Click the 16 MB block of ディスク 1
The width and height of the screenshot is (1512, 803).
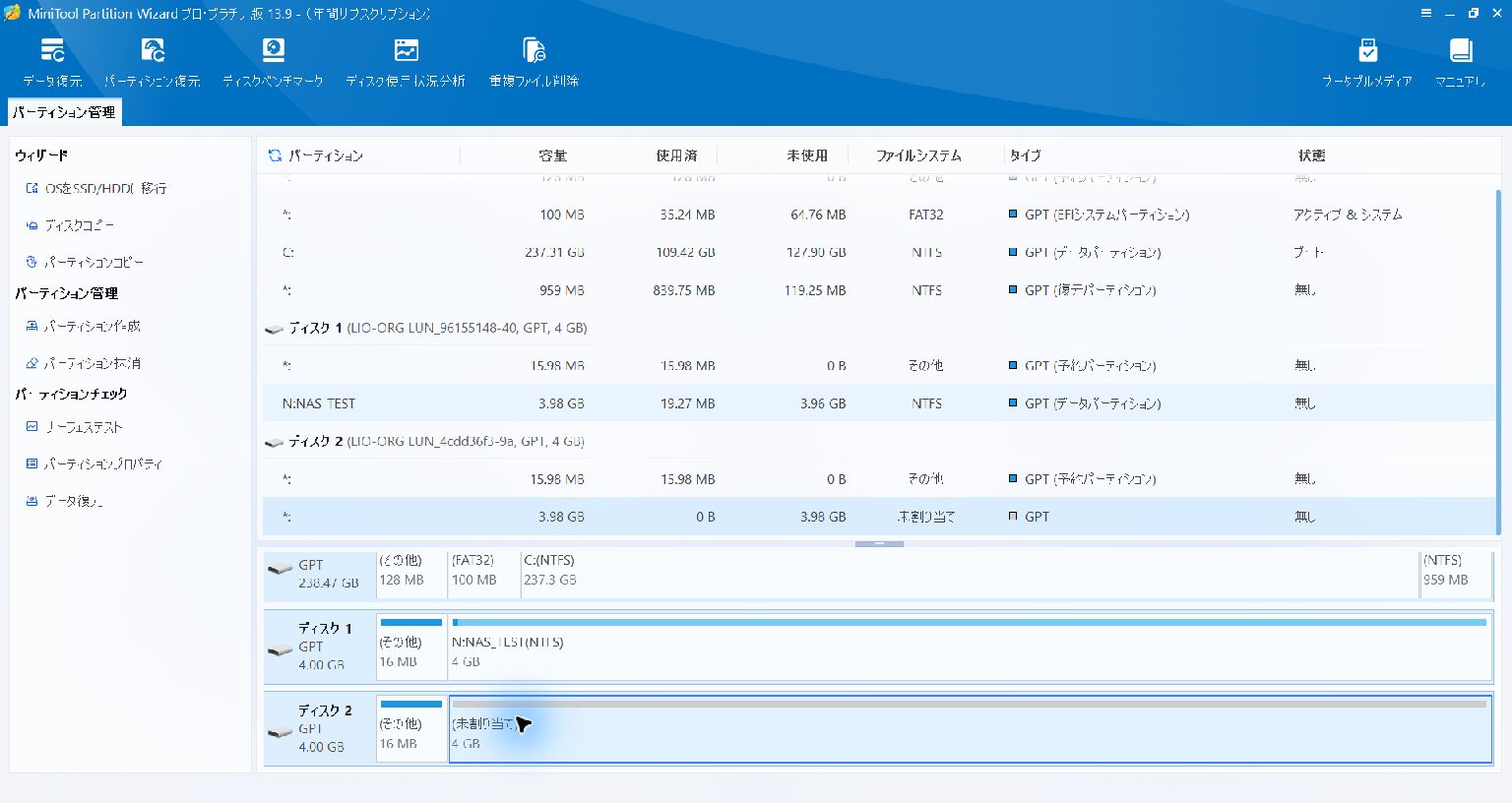[x=411, y=648]
